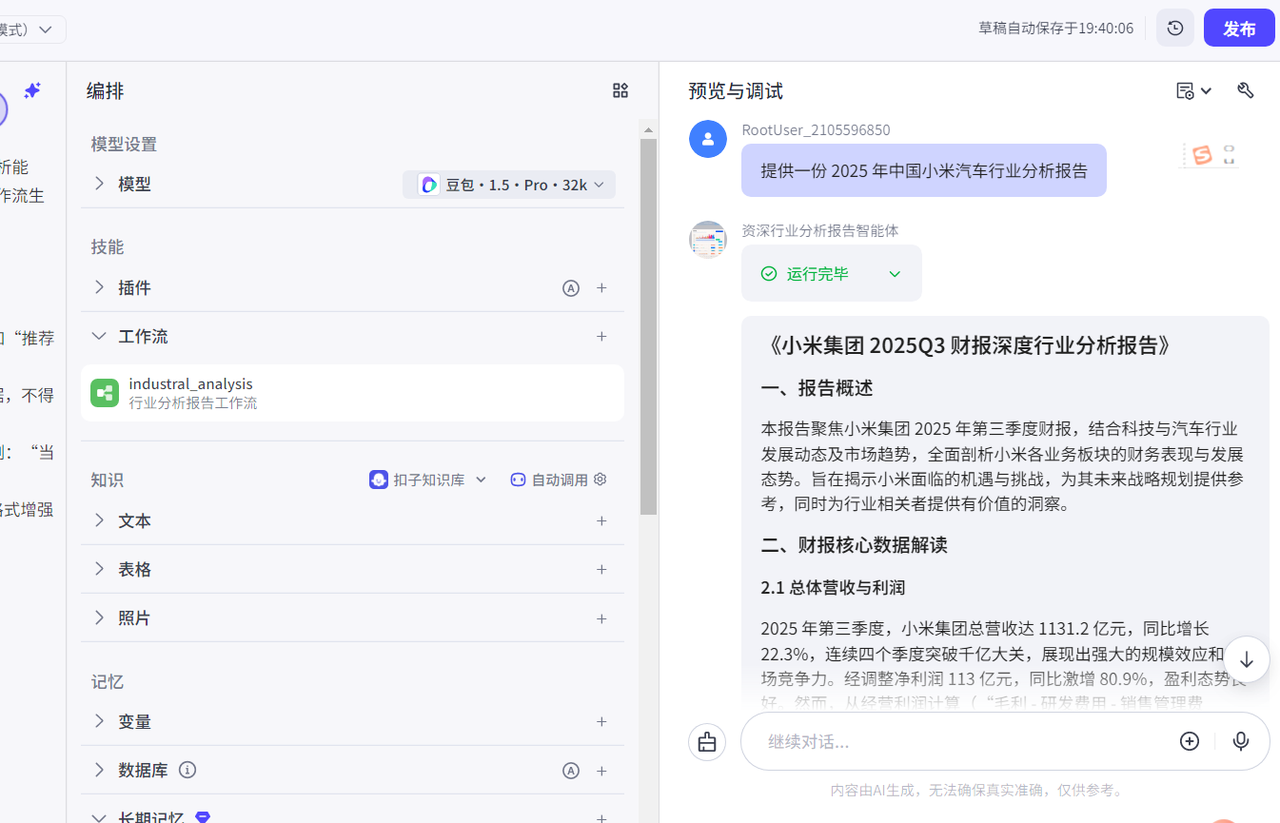Add a workflow with the 工作流 plus icon
Screen dimensions: 1280x823
602,337
